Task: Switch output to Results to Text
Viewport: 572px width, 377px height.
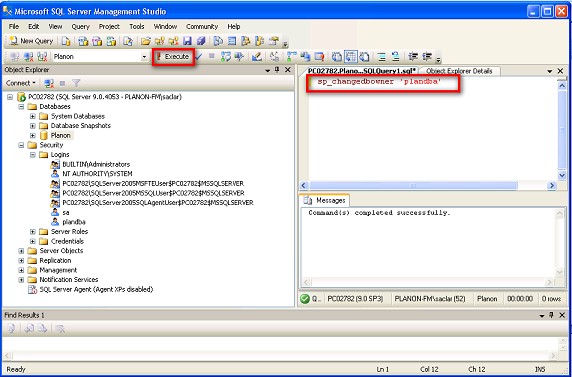Action: [x=337, y=57]
